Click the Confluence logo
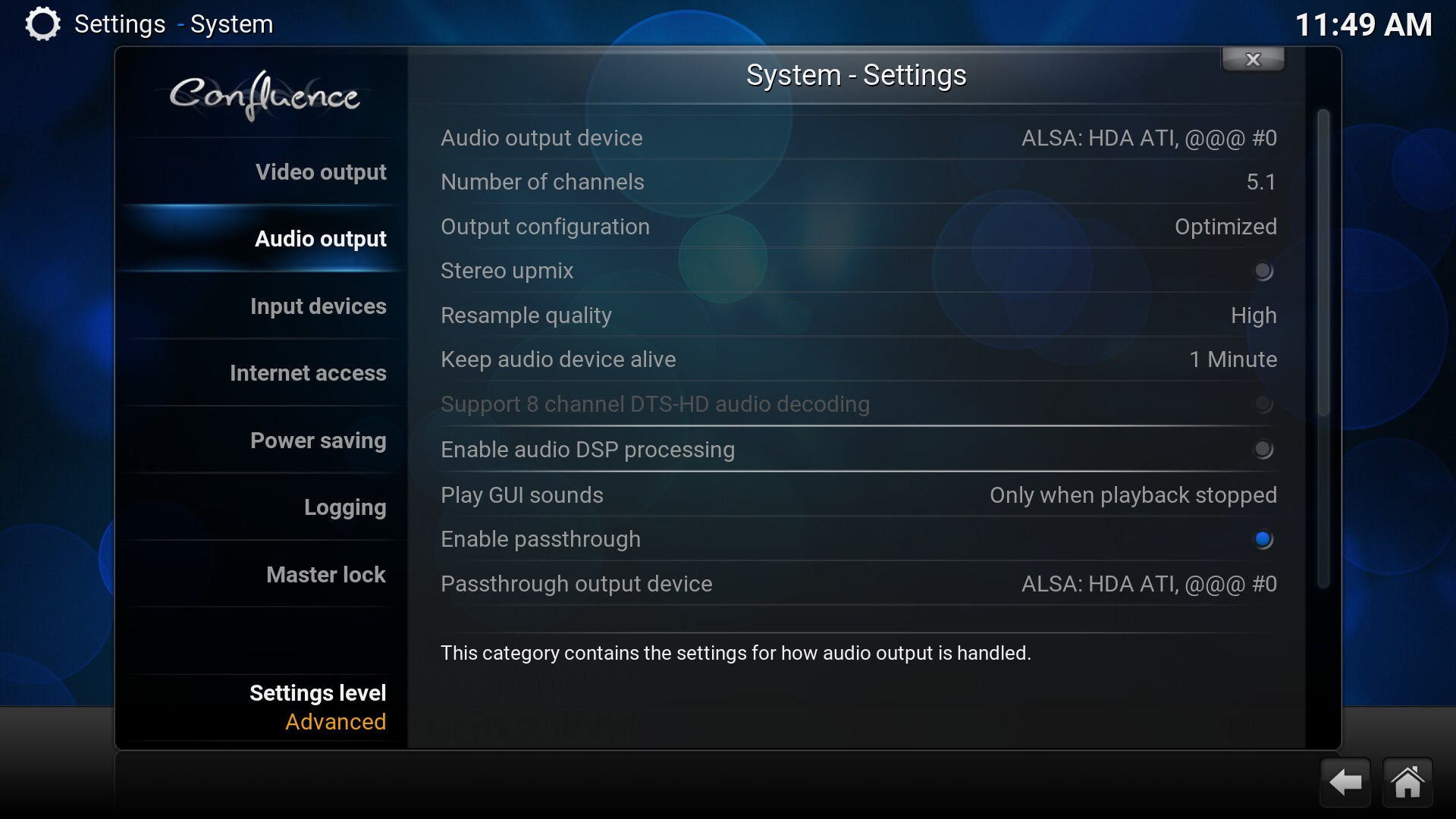1456x819 pixels. (x=264, y=96)
